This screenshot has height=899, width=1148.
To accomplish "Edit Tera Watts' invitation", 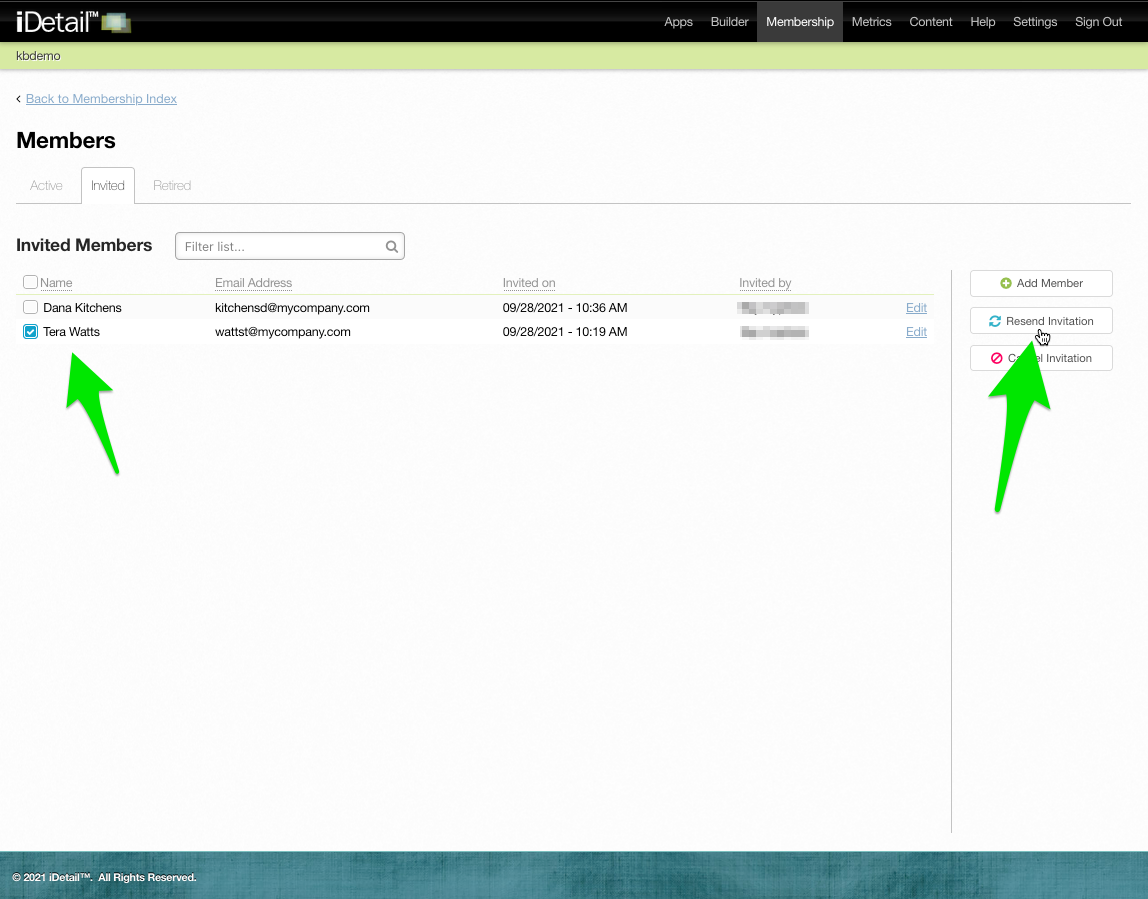I will (x=916, y=332).
